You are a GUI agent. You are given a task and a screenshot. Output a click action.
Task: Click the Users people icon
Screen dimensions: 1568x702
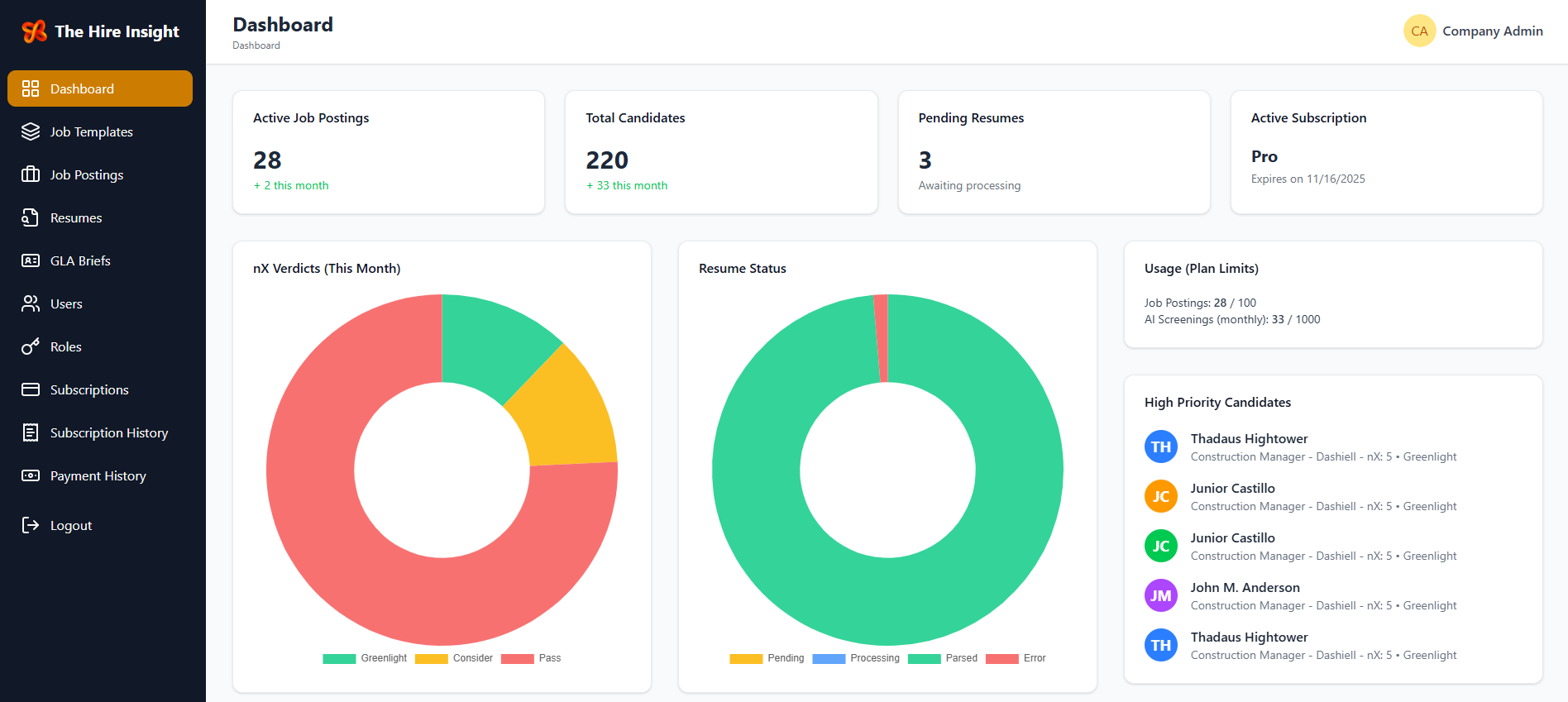pos(31,304)
